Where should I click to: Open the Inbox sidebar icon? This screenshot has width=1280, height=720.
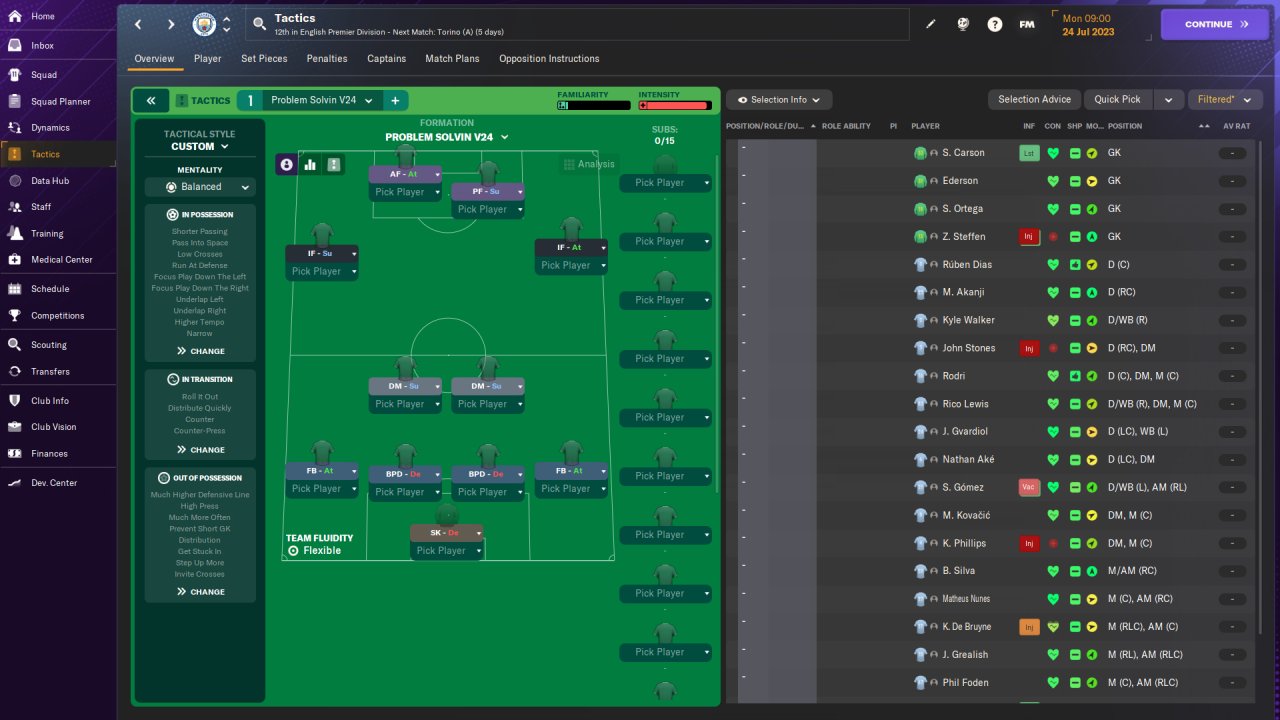pyautogui.click(x=15, y=46)
